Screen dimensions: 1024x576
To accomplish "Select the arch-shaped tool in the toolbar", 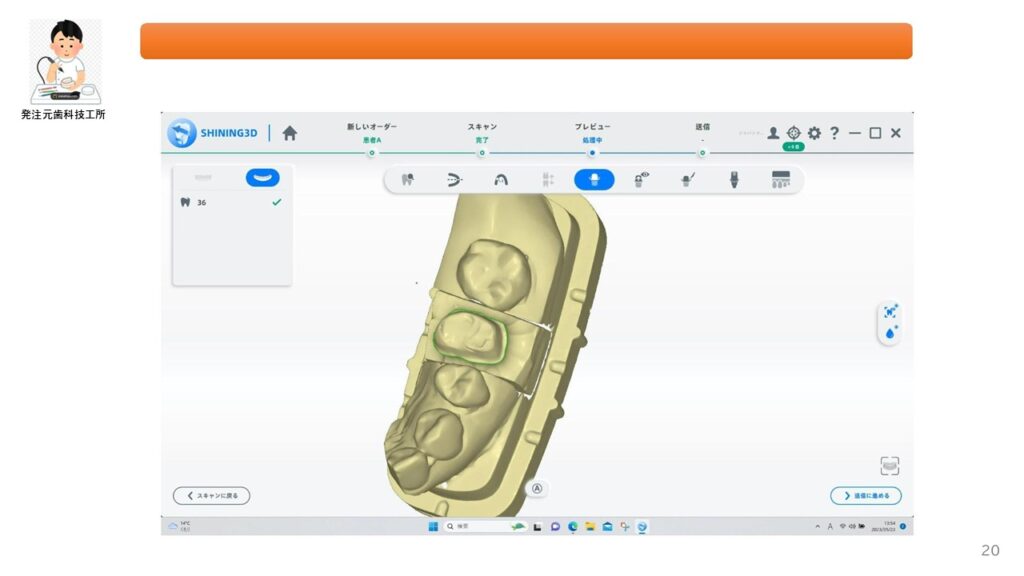I will point(501,180).
